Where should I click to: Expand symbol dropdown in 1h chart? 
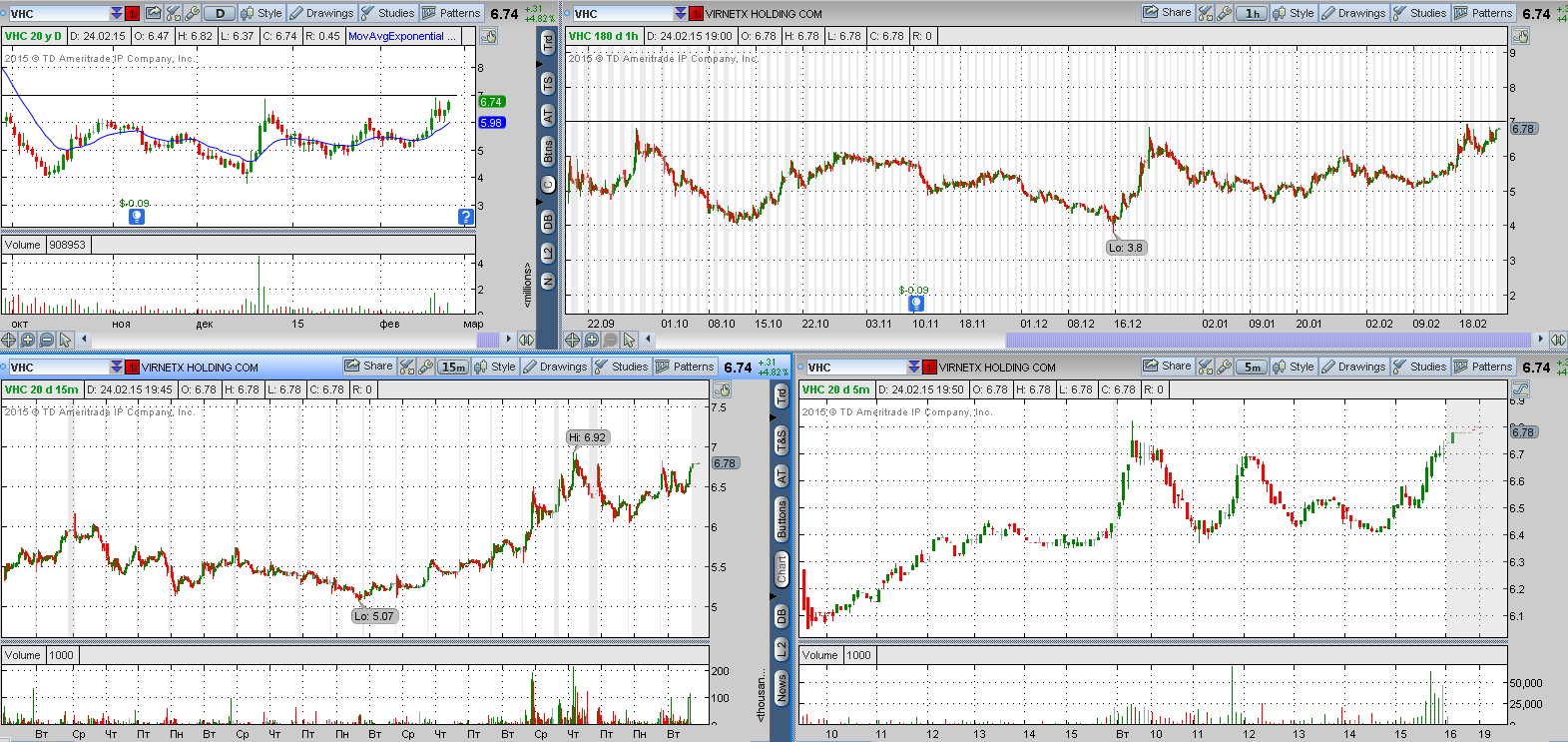[x=681, y=13]
